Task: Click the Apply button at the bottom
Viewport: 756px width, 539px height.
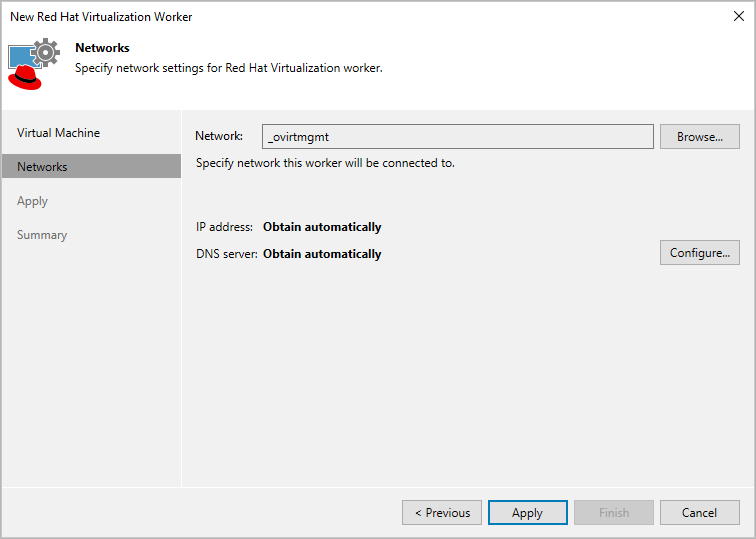Action: click(527, 512)
